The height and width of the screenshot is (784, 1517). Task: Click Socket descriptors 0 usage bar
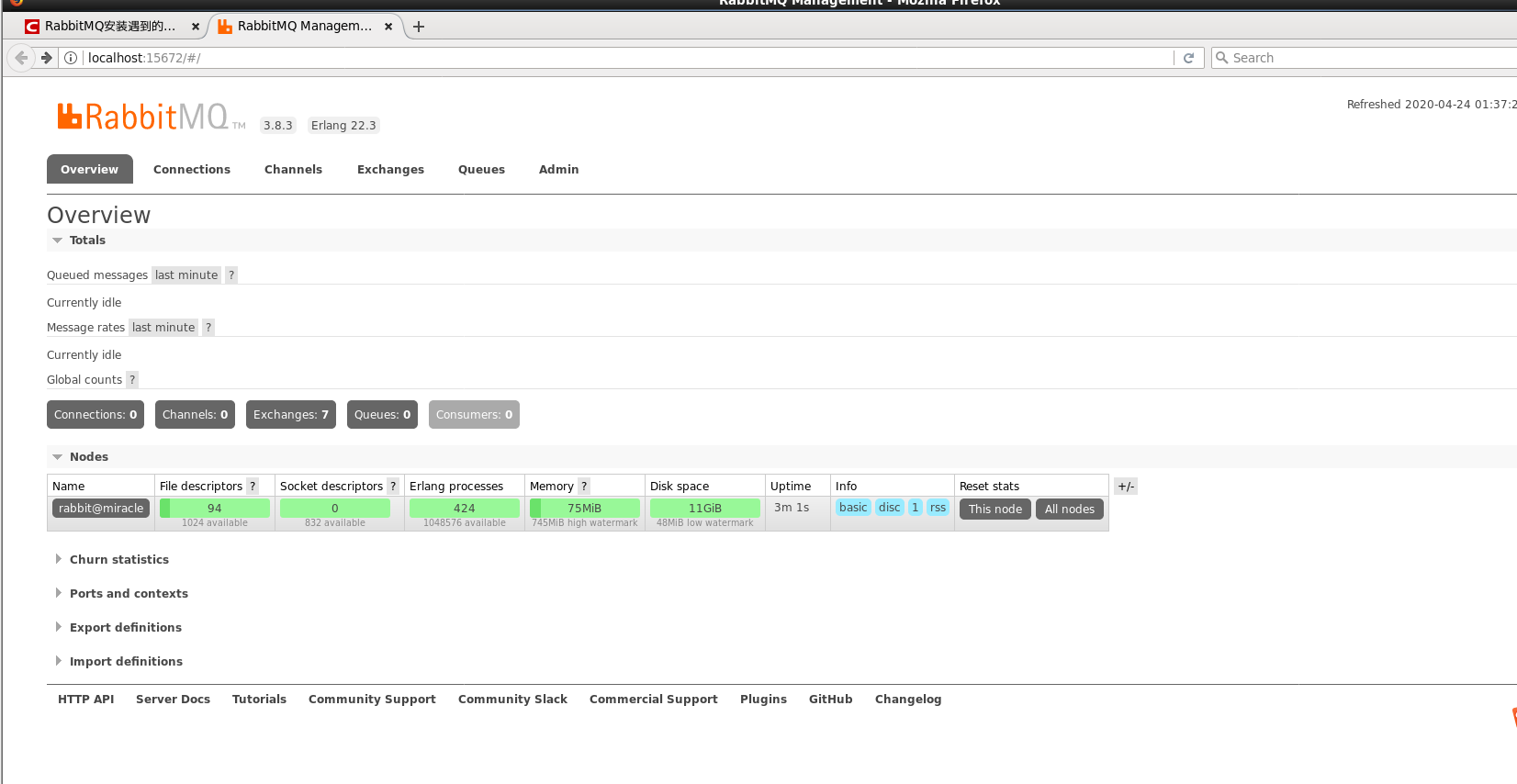click(x=335, y=509)
